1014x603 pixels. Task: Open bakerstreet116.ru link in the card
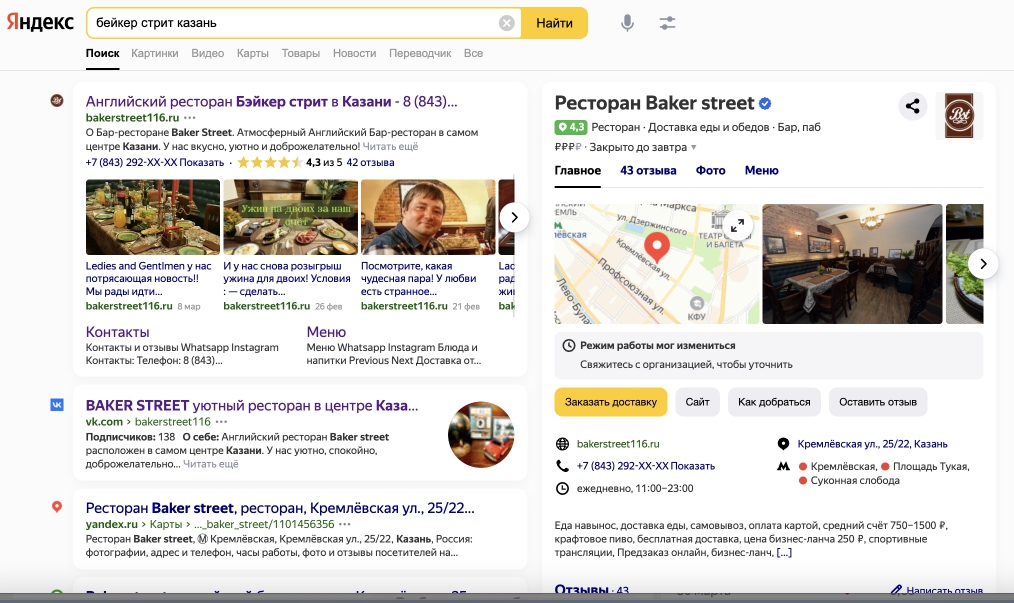click(x=618, y=444)
